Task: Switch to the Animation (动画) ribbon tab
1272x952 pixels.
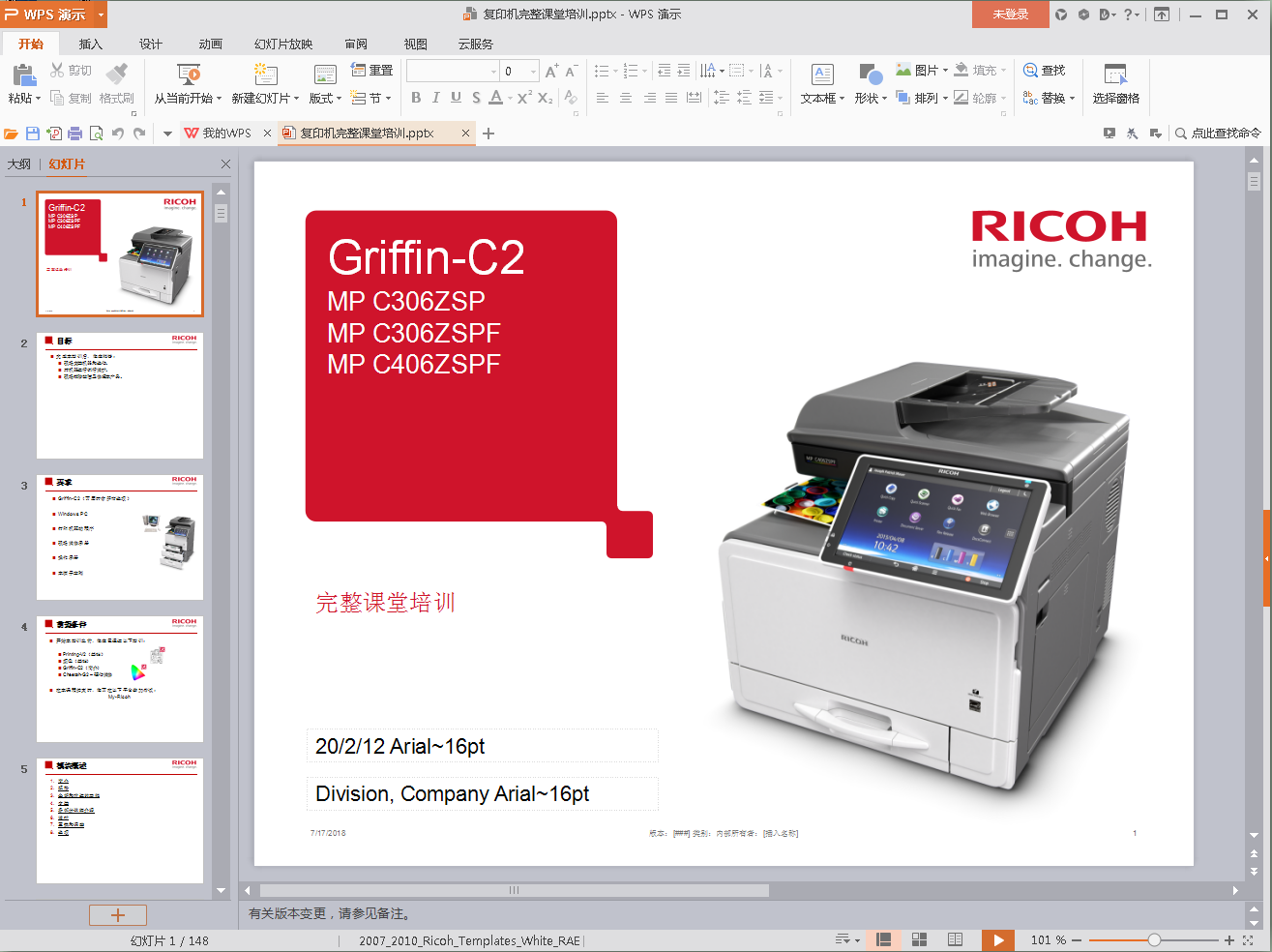Action: (211, 44)
